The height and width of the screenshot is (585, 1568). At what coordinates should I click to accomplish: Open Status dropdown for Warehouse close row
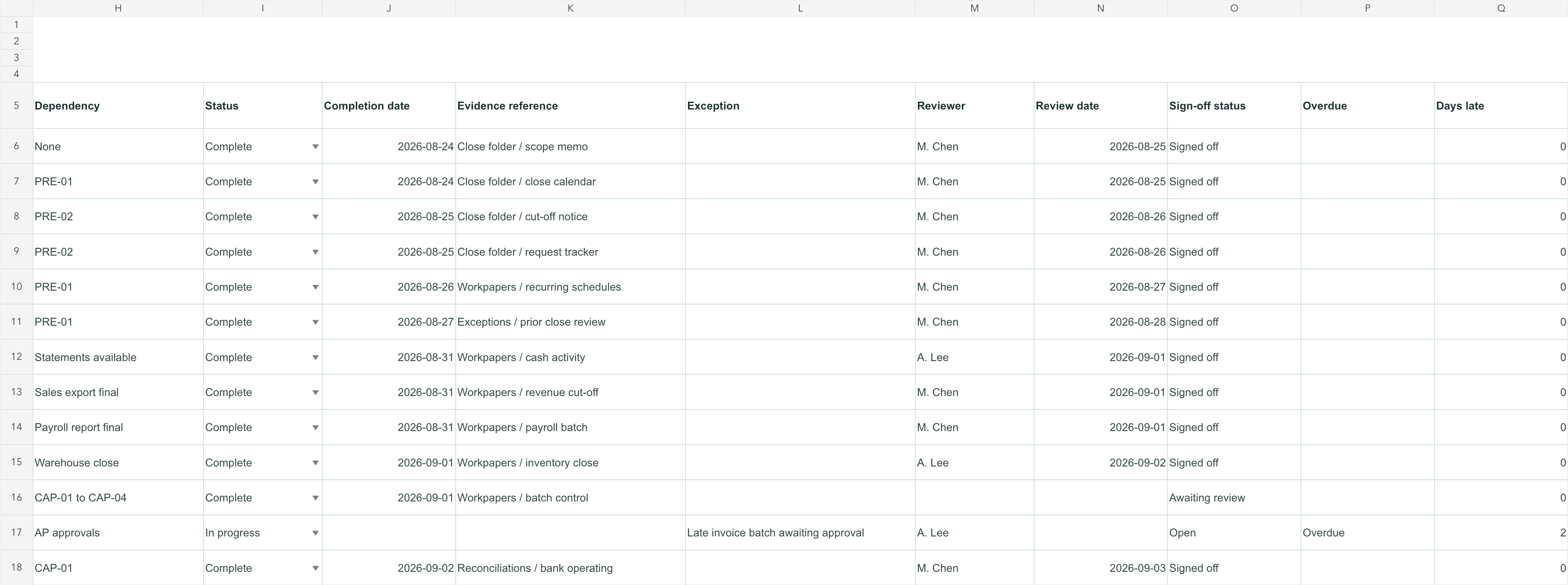315,463
